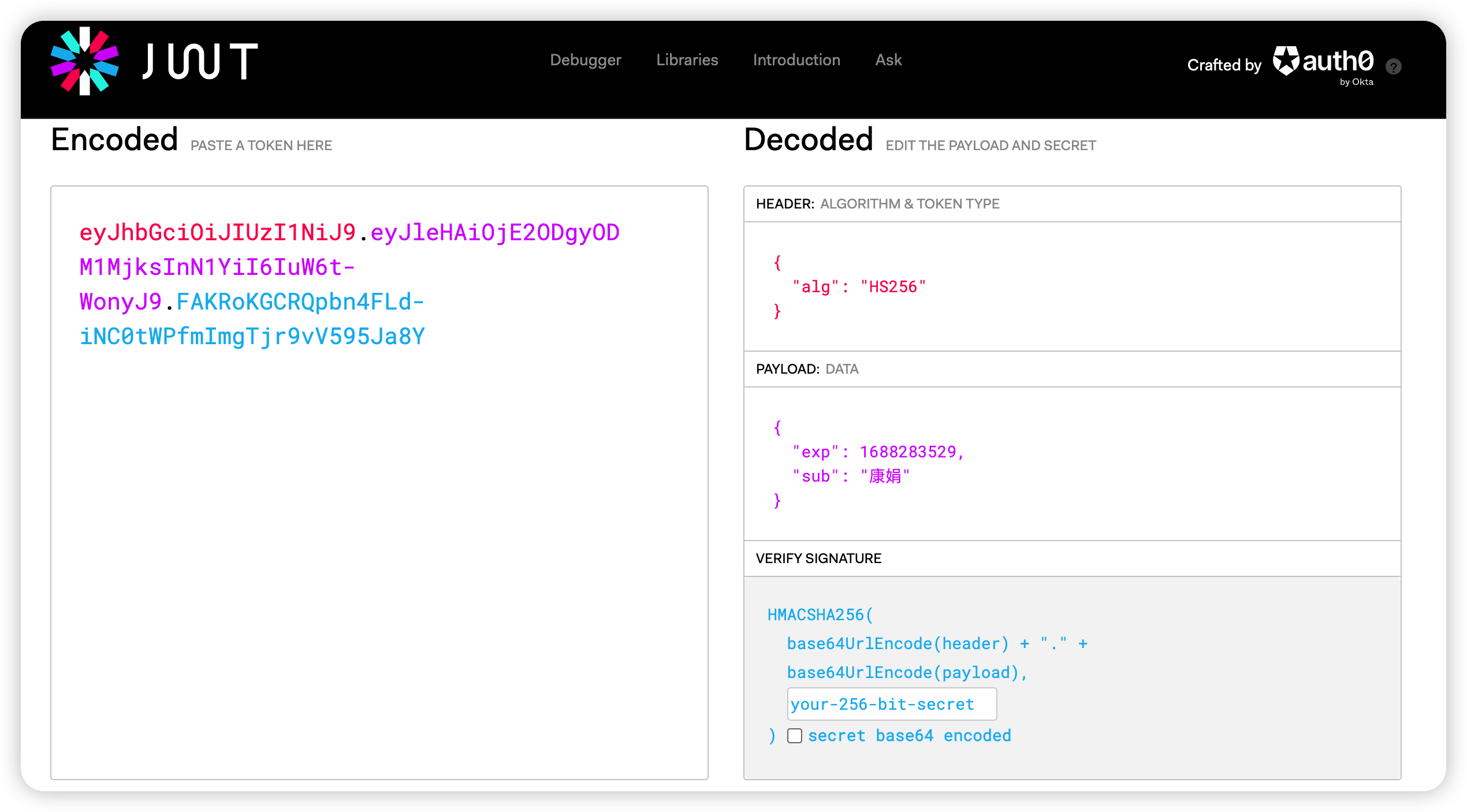This screenshot has height=812, width=1467.
Task: Open the question mark help icon
Action: coord(1394,66)
